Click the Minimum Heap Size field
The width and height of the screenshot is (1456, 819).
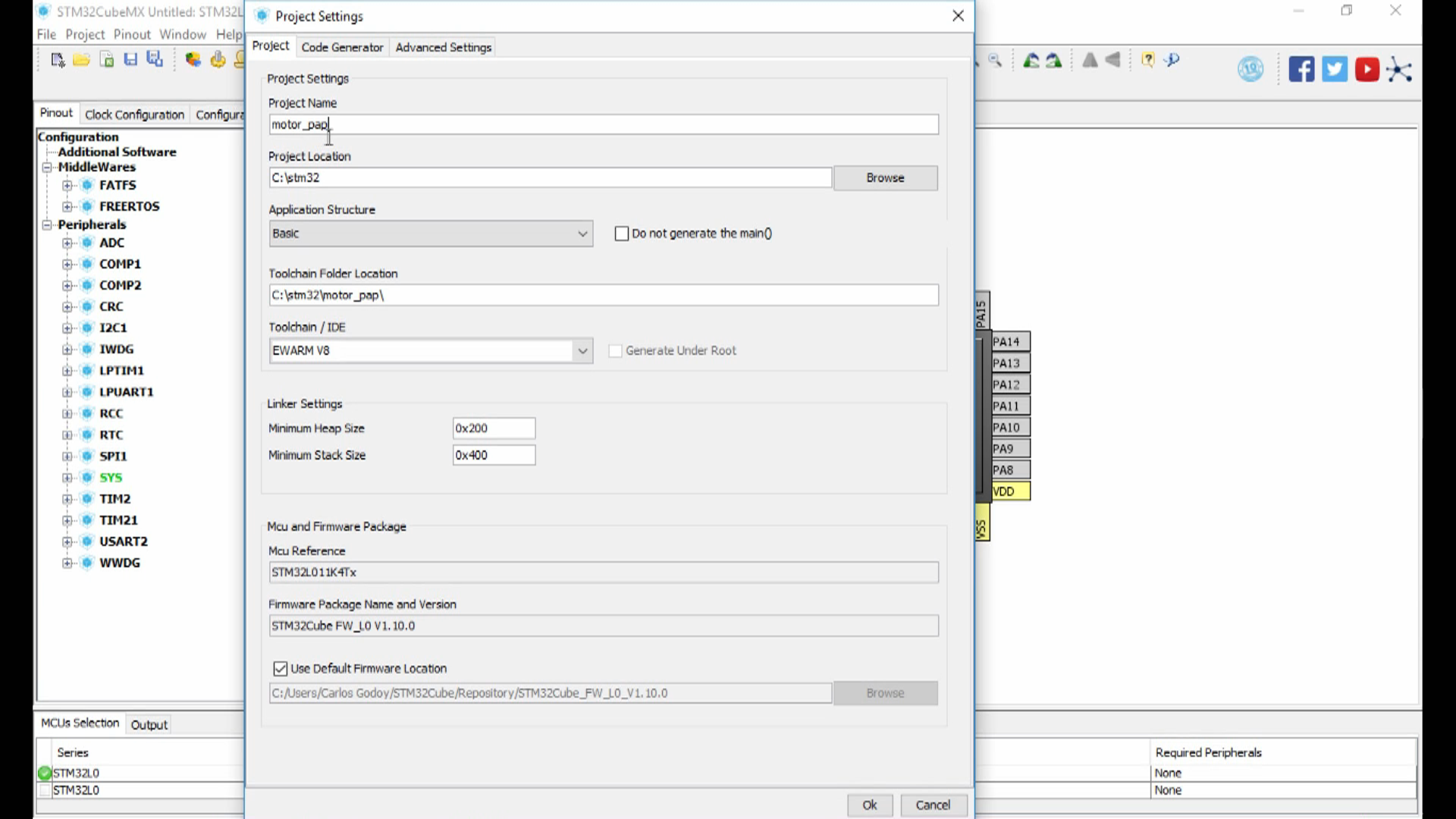pyautogui.click(x=494, y=428)
